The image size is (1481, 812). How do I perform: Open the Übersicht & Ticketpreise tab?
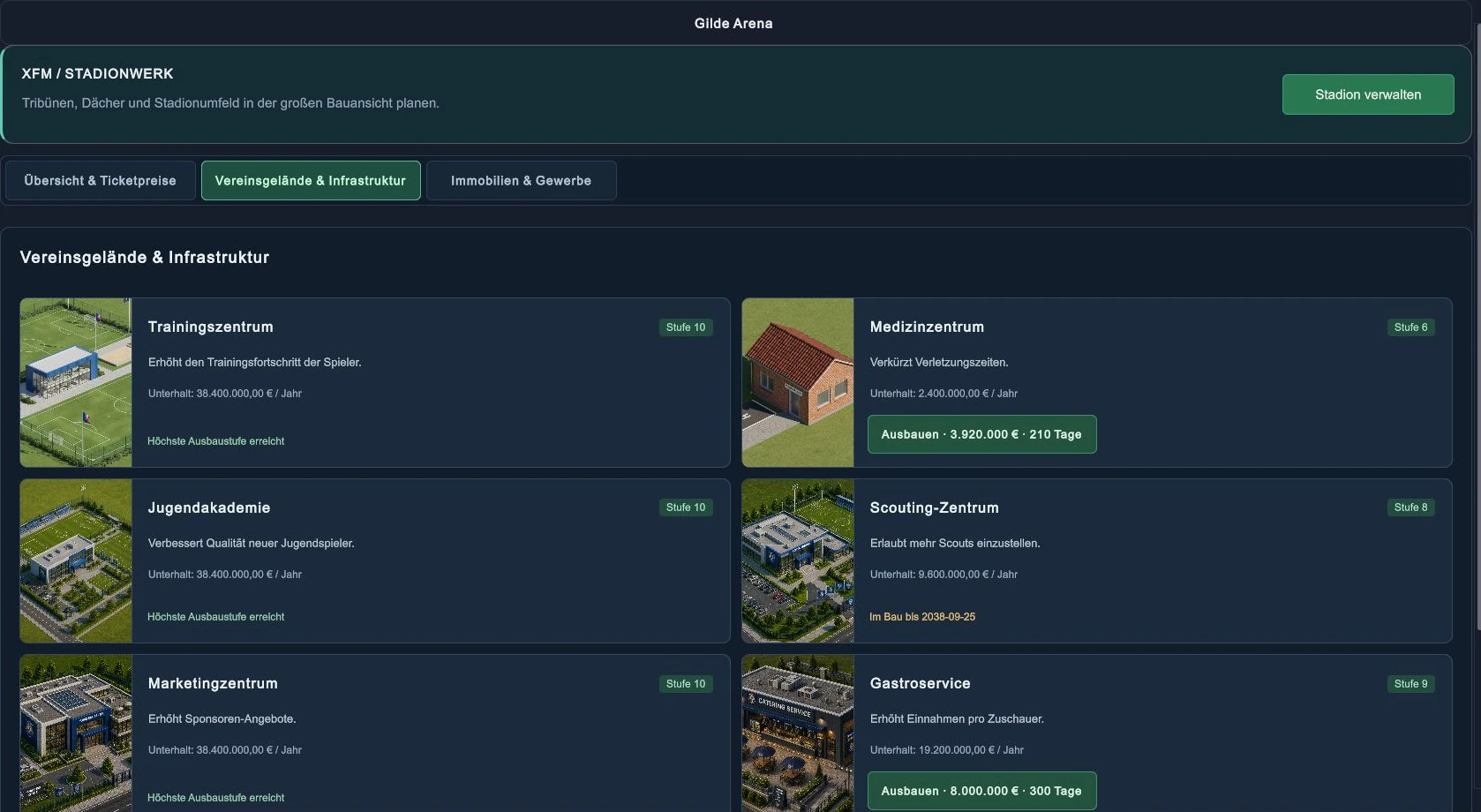click(101, 181)
